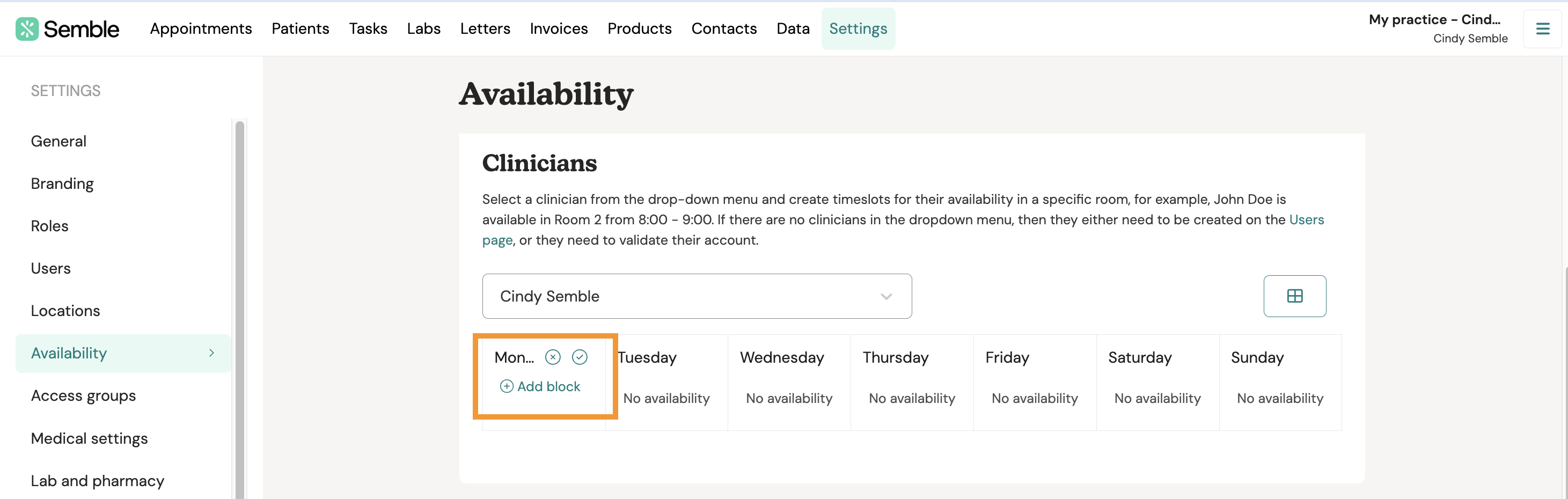
Task: Click plus icon beside Add block
Action: point(507,386)
